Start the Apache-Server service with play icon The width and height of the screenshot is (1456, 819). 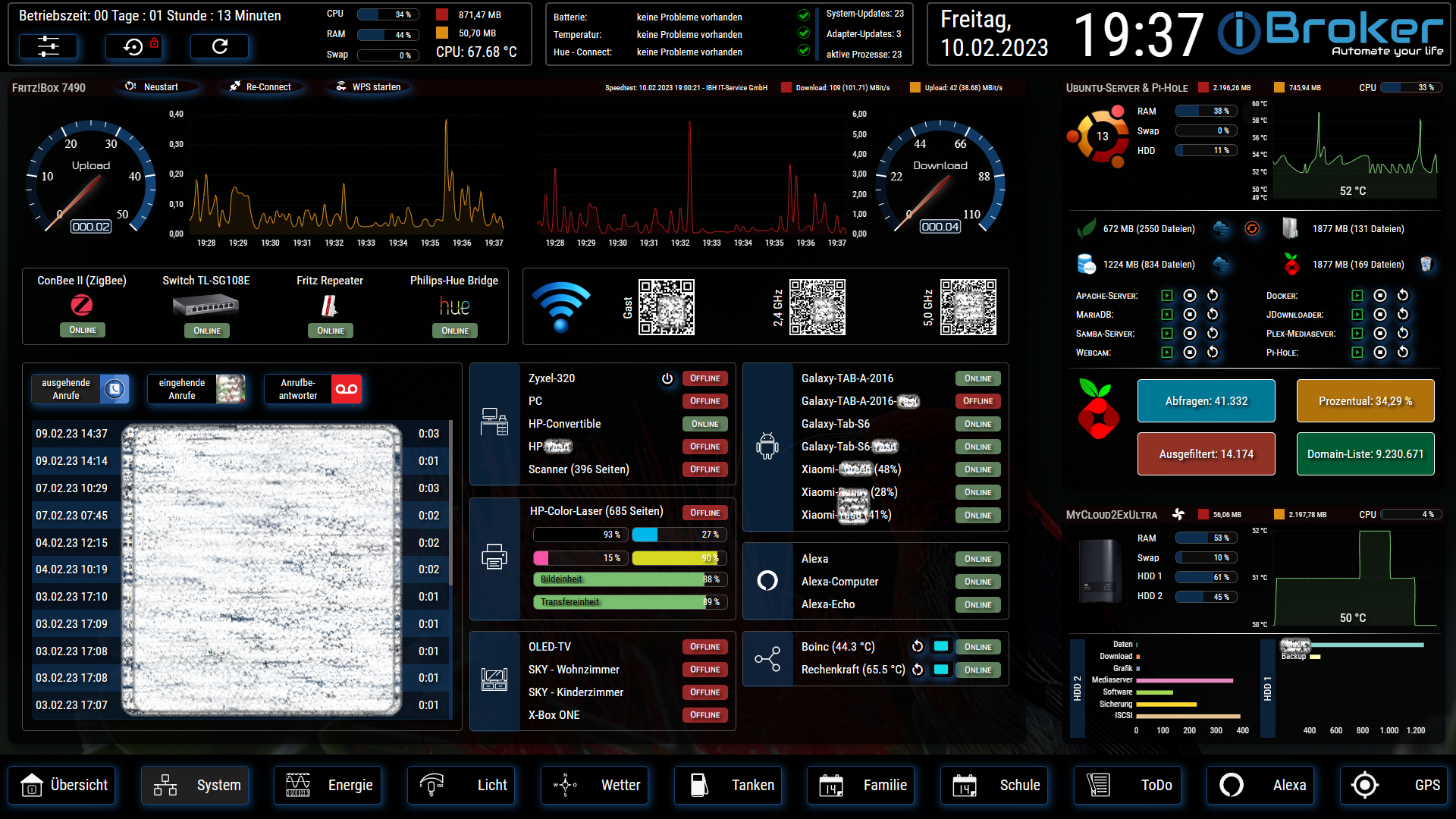pyautogui.click(x=1167, y=296)
